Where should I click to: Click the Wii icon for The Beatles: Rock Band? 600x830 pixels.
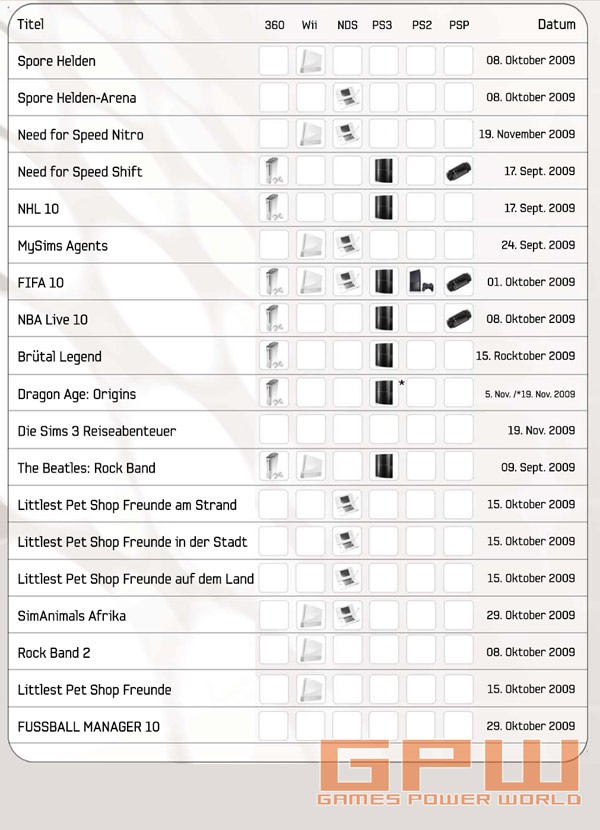pos(311,467)
